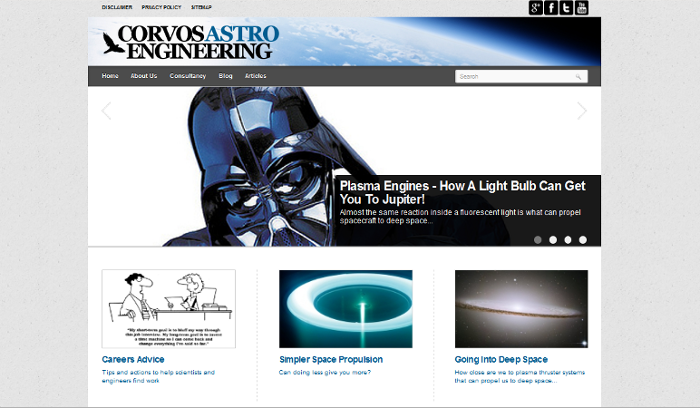Click 'Tips and actions to help scientists' text

coord(158,376)
